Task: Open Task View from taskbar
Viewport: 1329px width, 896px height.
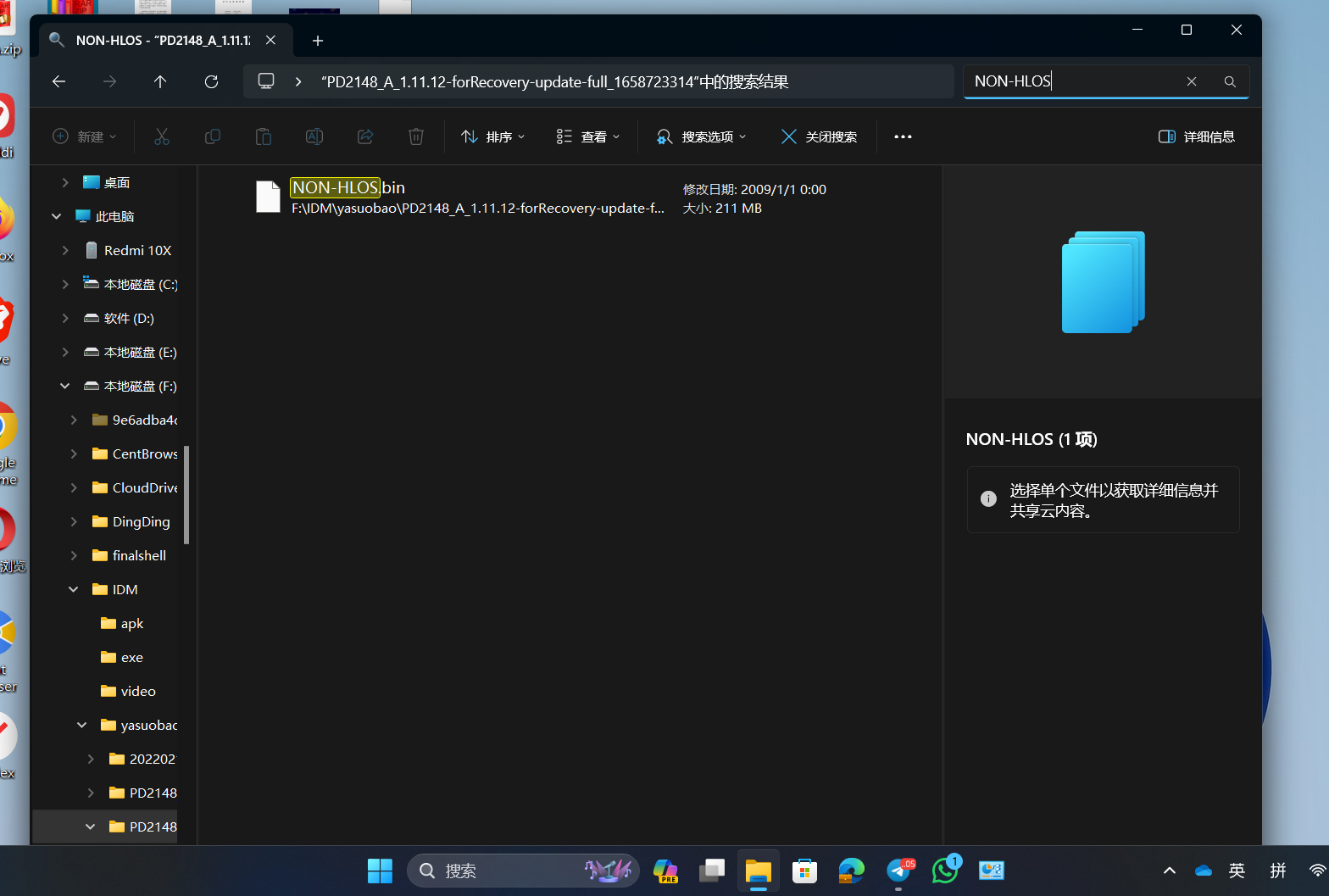Action: [711, 871]
